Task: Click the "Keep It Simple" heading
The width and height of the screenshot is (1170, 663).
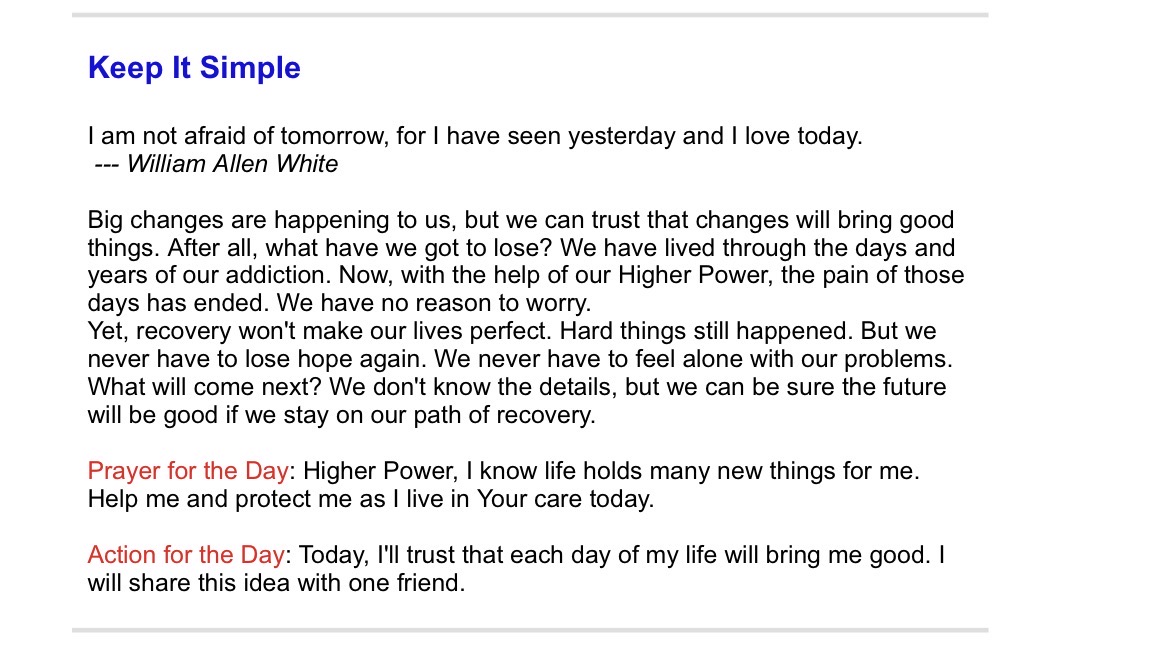Action: point(194,68)
